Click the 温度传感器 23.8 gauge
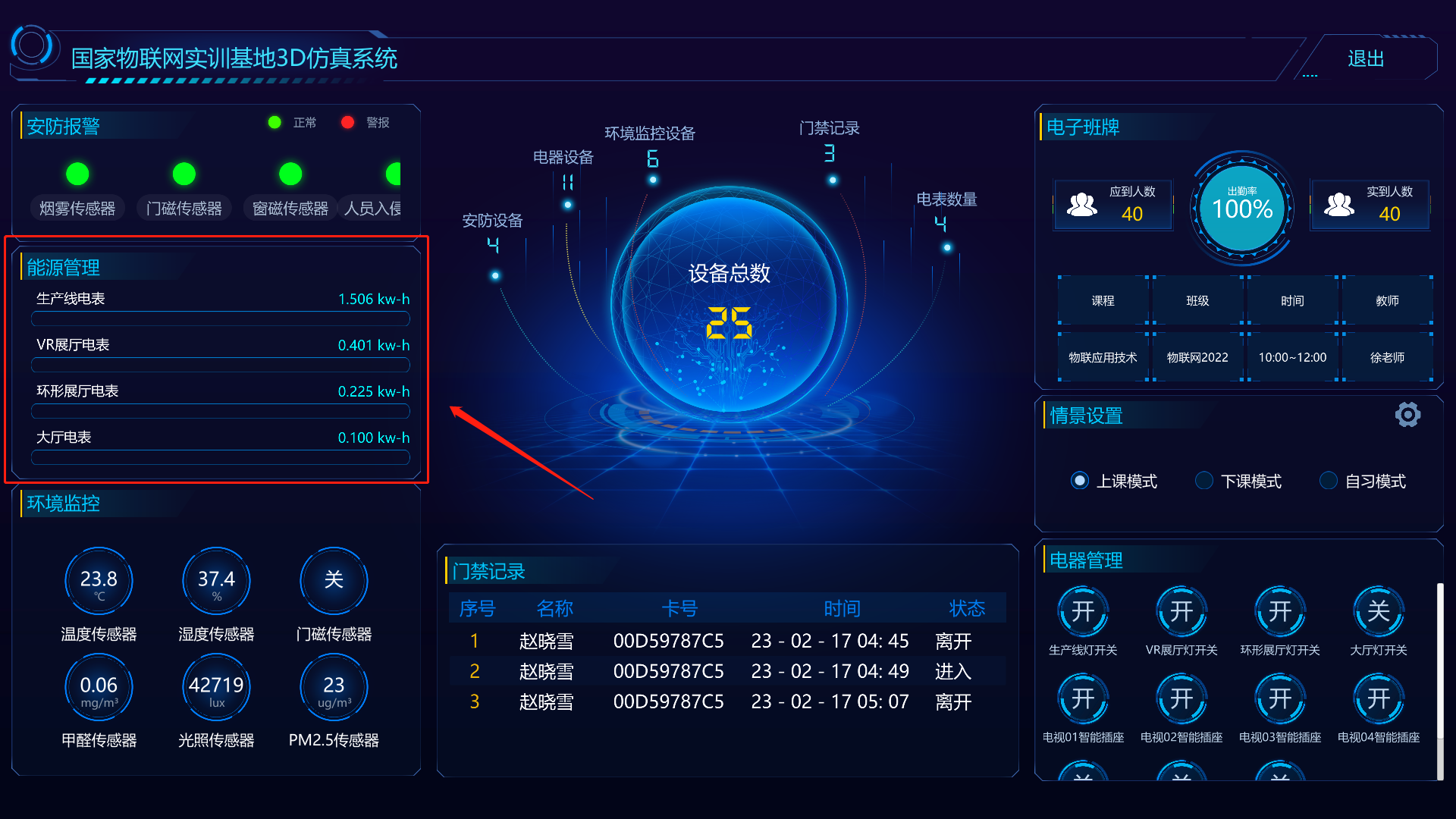The width and height of the screenshot is (1456, 819). coord(99,582)
